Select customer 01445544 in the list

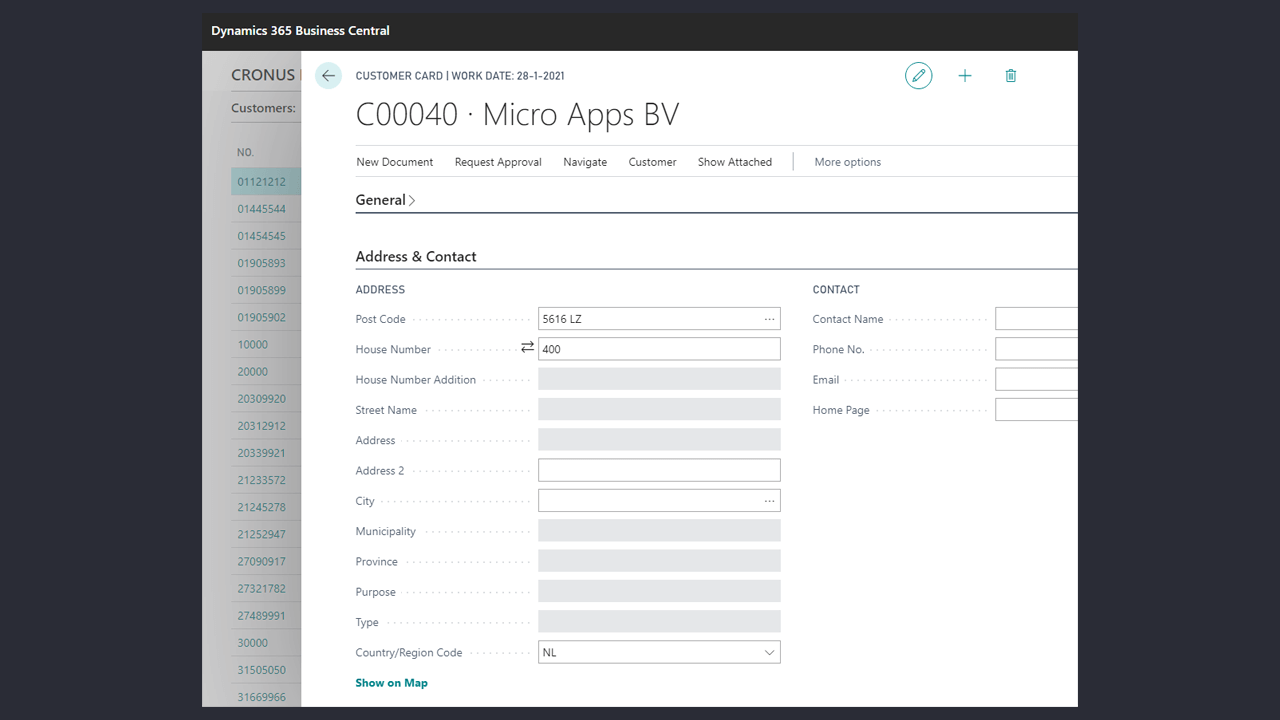point(262,209)
